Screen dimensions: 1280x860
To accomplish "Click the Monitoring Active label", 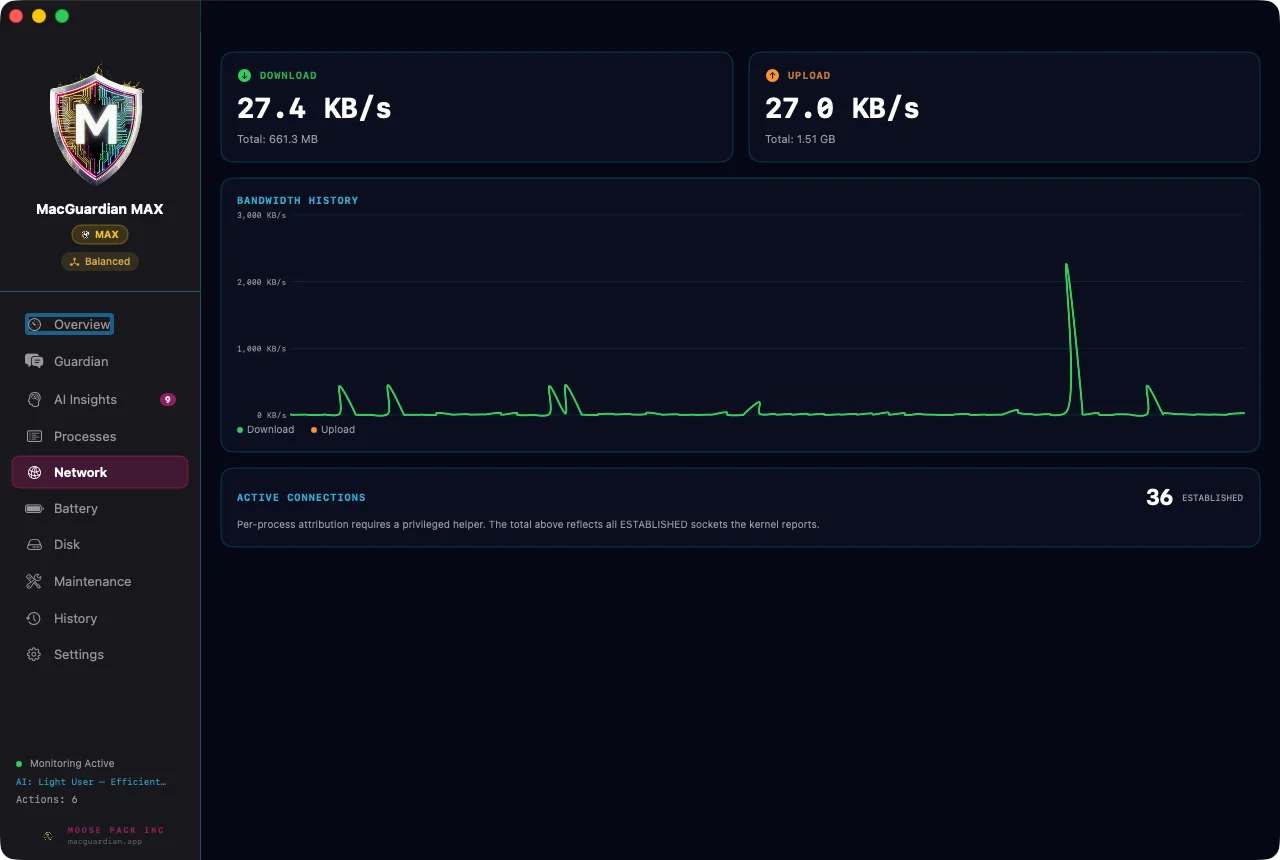I will (x=72, y=763).
